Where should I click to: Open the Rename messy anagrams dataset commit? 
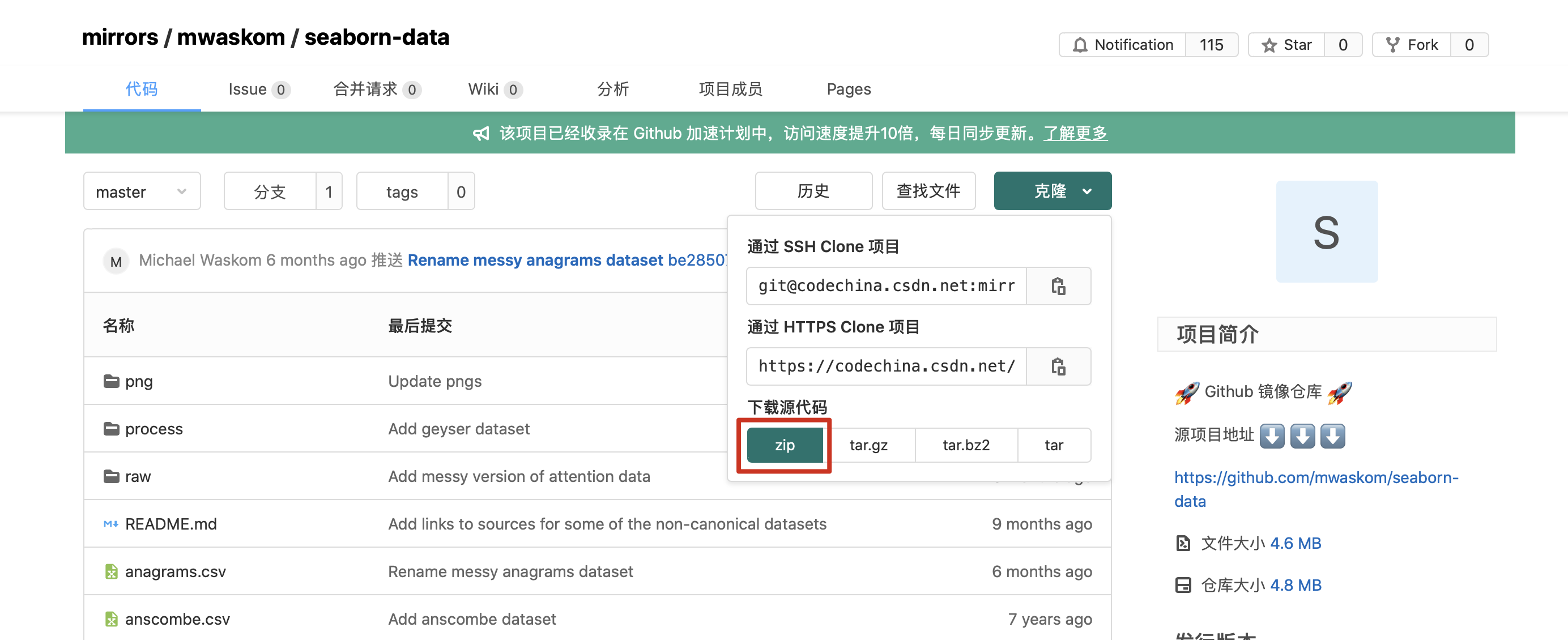click(535, 261)
